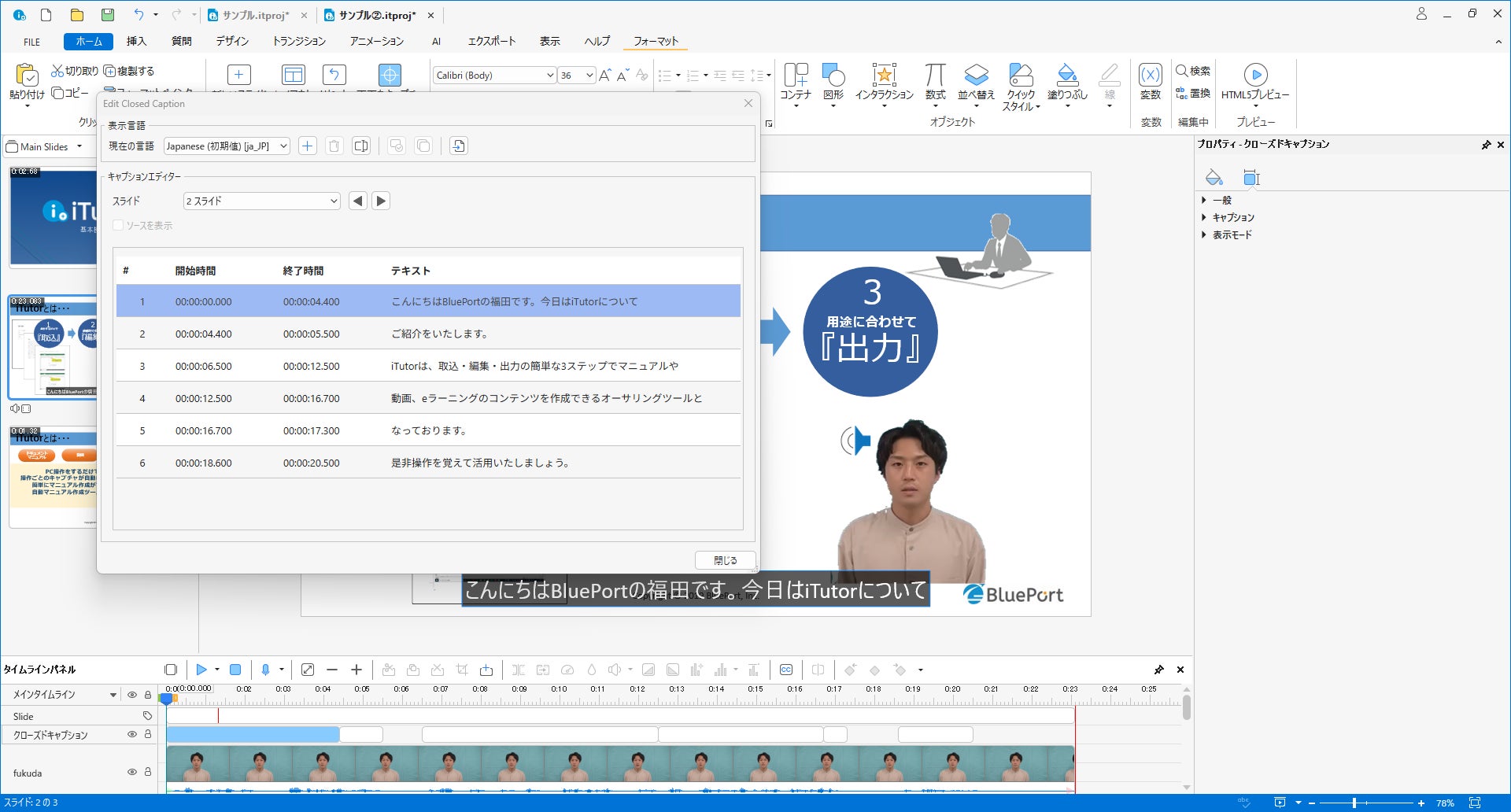Open the variables tool
Viewport: 1511px width, 812px height.
pos(1151,83)
